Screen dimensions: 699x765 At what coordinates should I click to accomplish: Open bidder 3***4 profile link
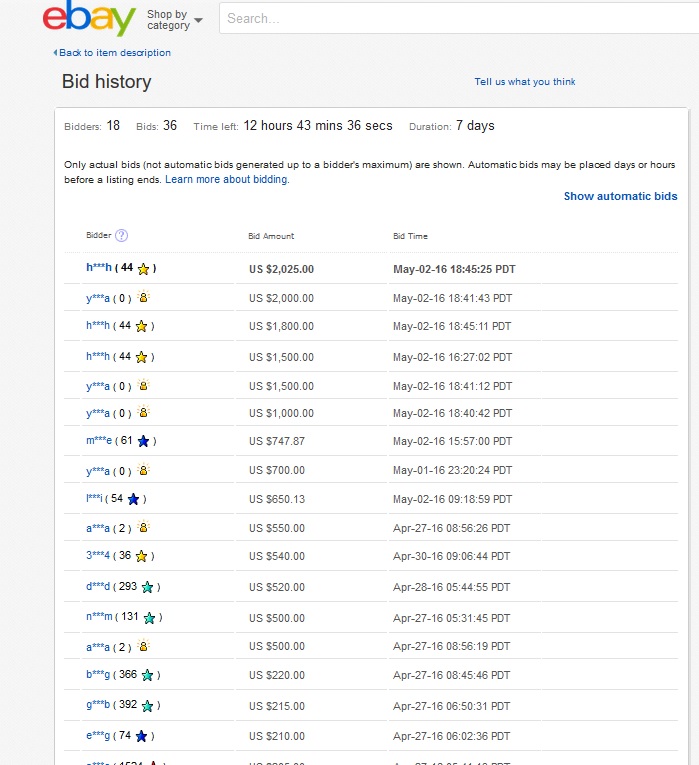tap(98, 556)
